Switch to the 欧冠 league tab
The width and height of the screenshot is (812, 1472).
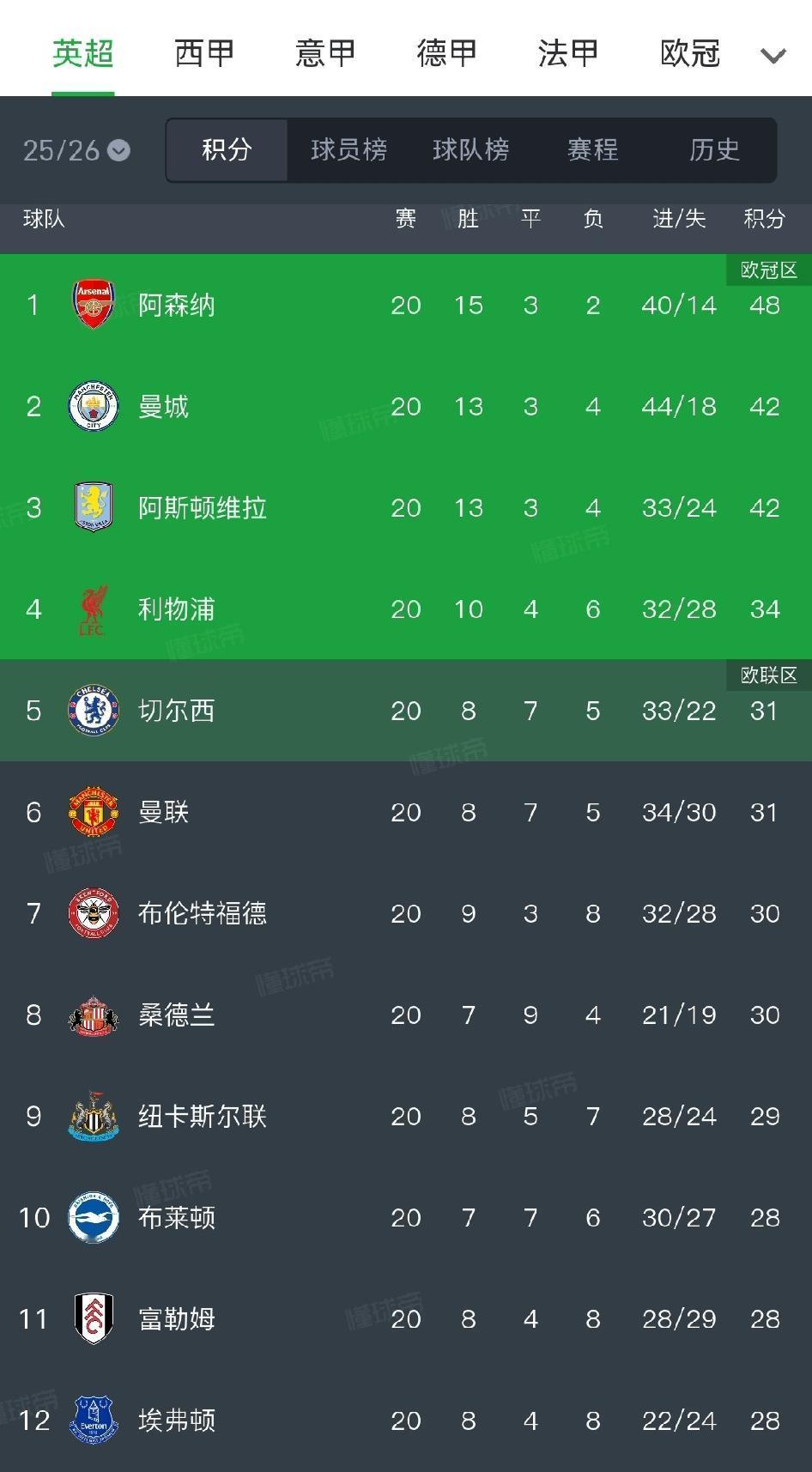point(690,53)
